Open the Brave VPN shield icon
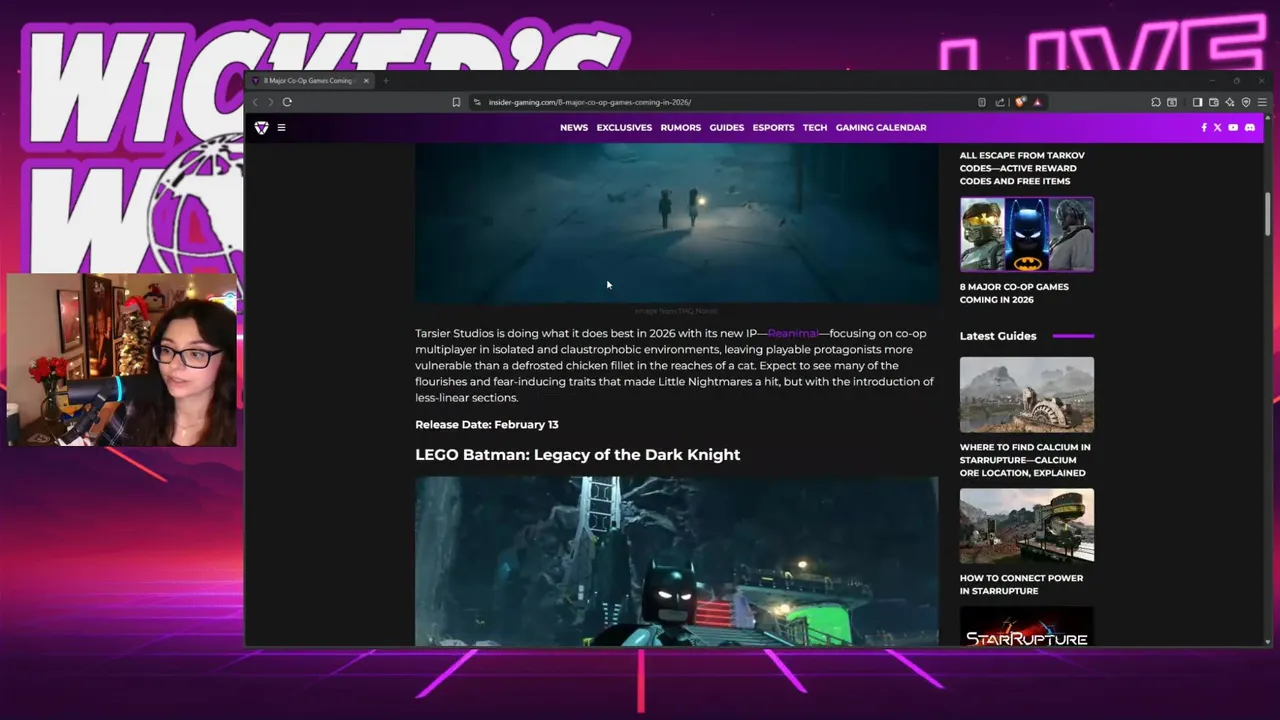This screenshot has width=1280, height=720. [1246, 102]
